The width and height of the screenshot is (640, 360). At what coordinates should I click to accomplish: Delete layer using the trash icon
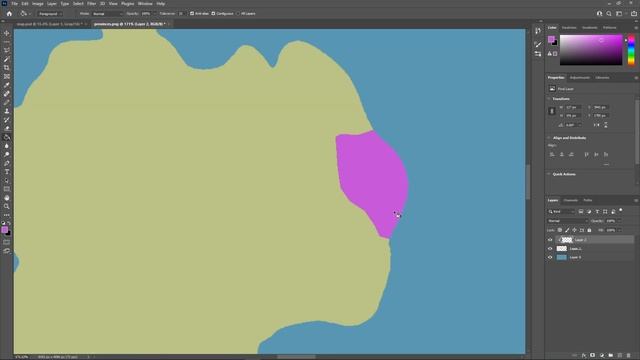[629, 356]
